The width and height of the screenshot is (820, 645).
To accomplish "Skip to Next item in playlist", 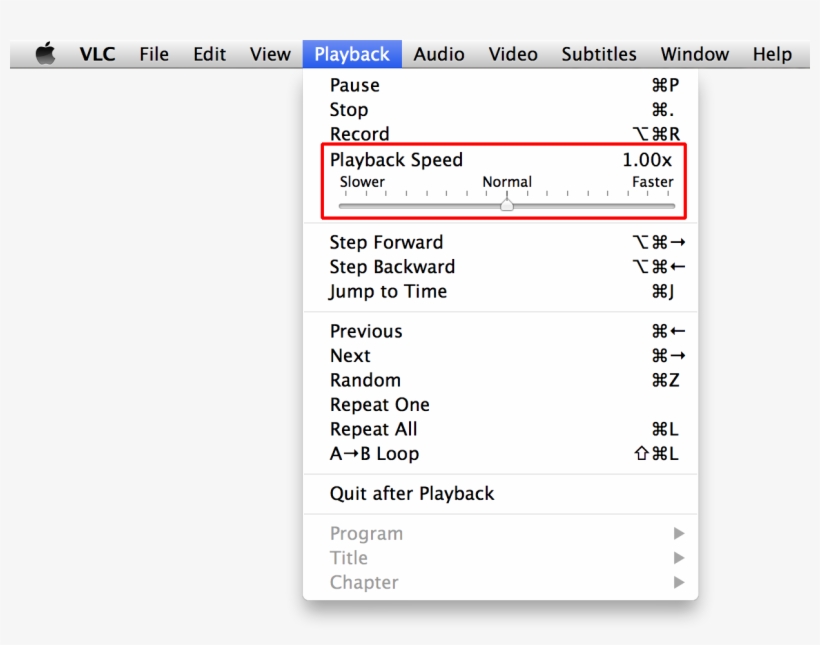I will pyautogui.click(x=350, y=355).
